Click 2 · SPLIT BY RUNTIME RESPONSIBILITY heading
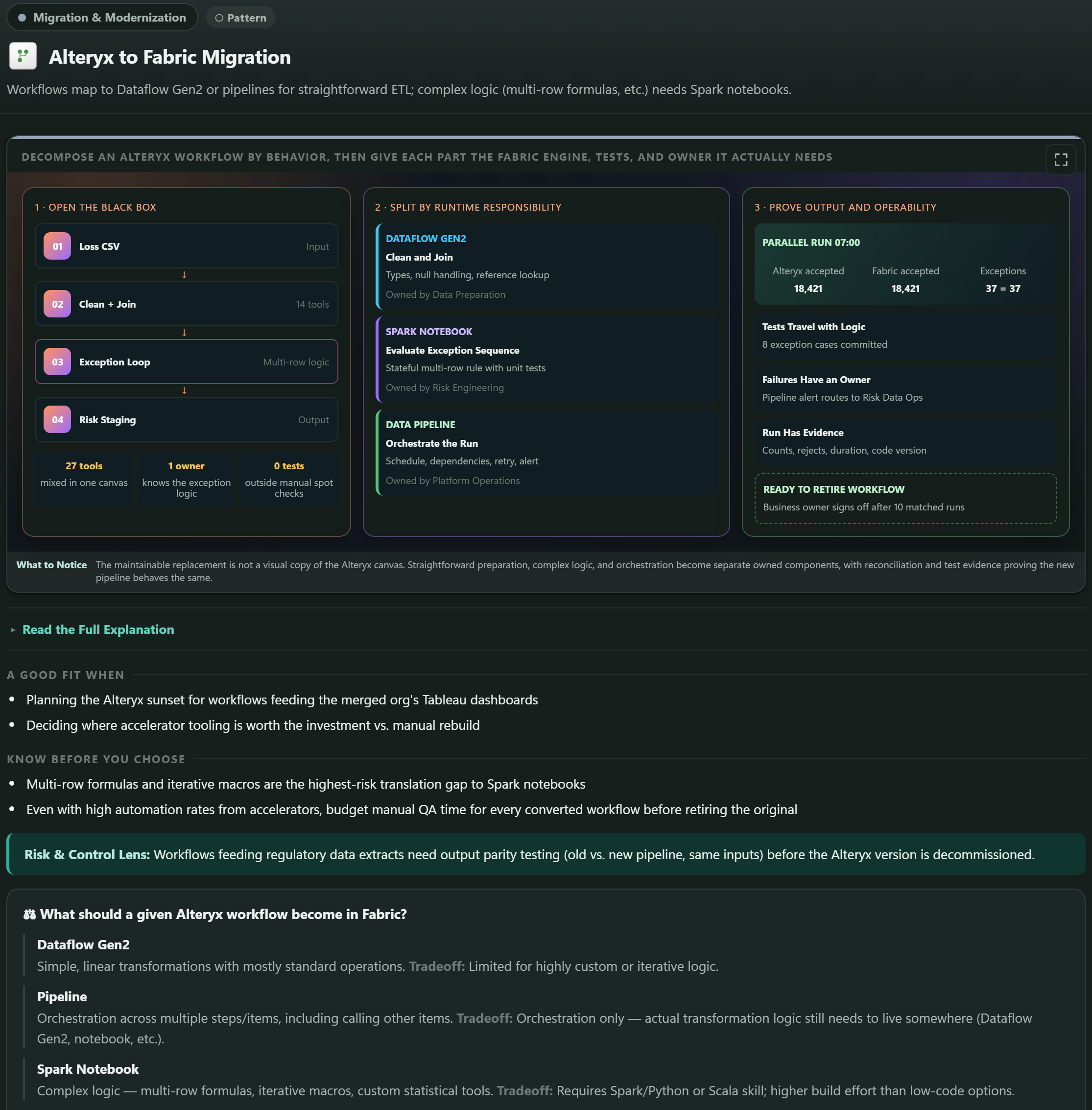This screenshot has height=1110, width=1092. pyautogui.click(x=468, y=207)
